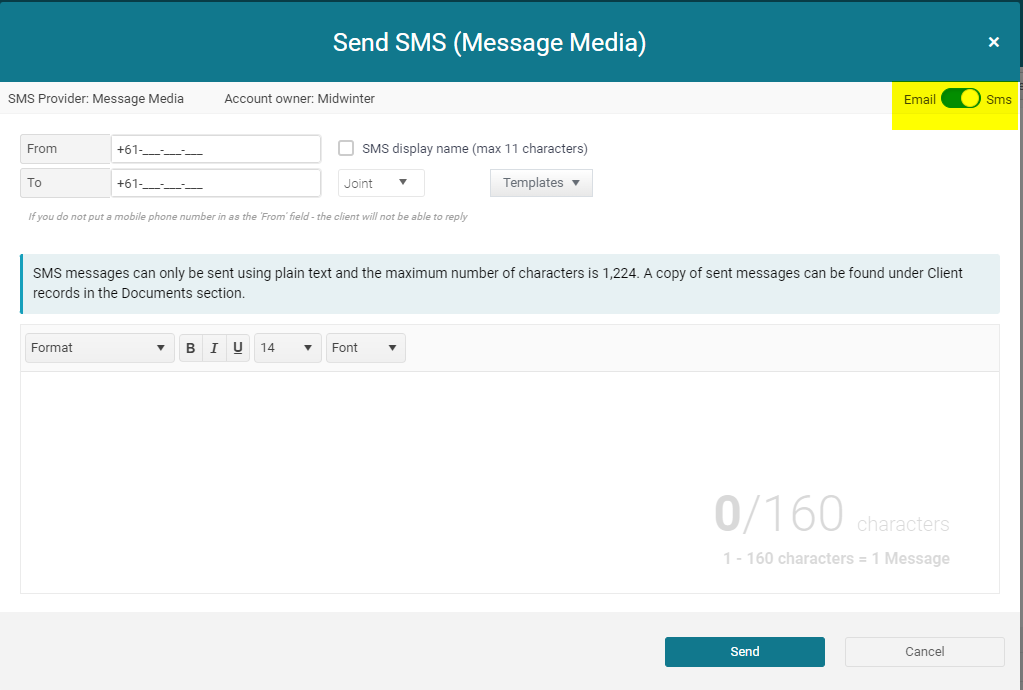Click the info banner about plain text SMS
The height and width of the screenshot is (690, 1023).
point(510,284)
